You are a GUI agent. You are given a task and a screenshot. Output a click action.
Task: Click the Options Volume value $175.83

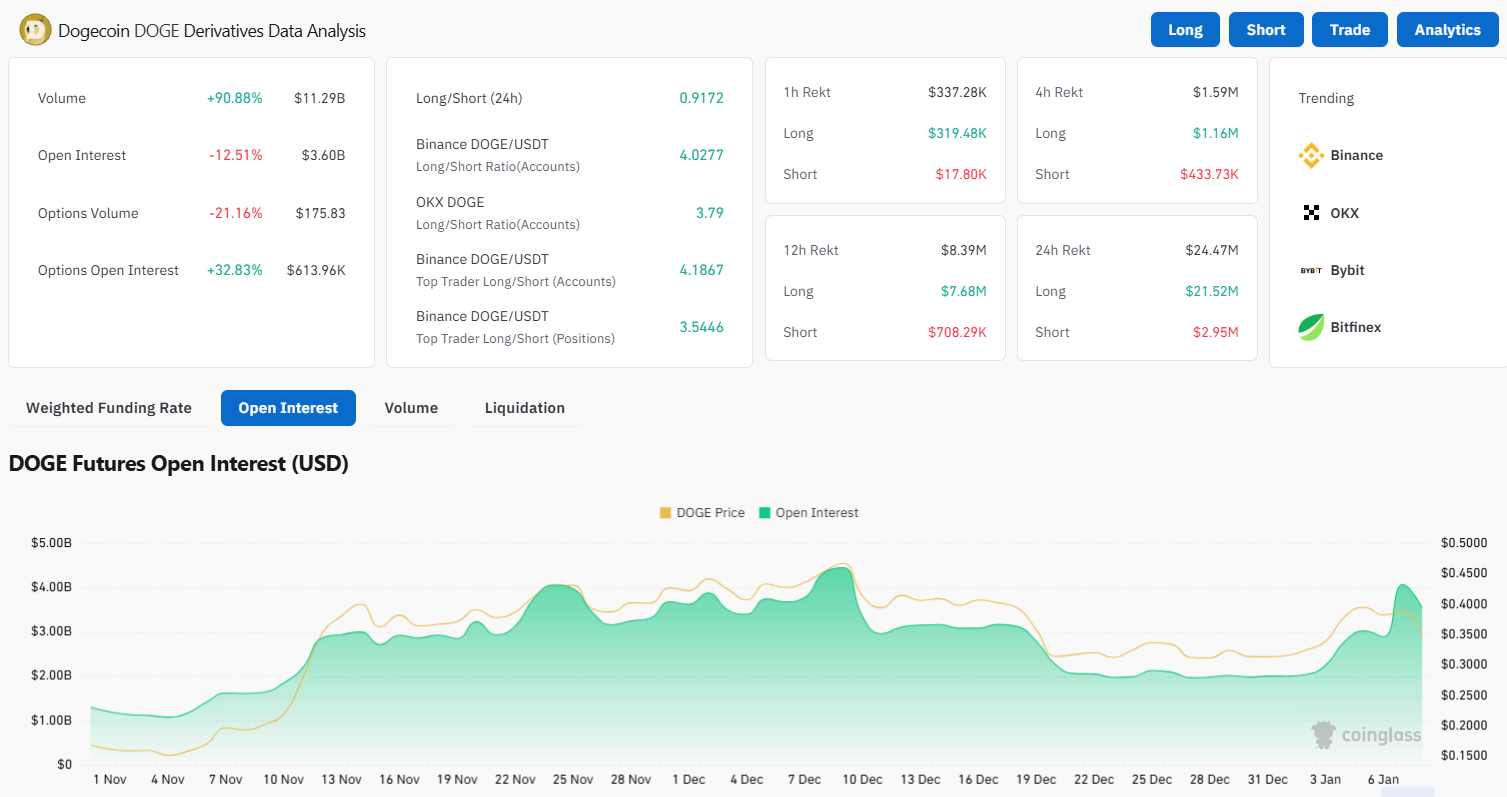pos(320,213)
